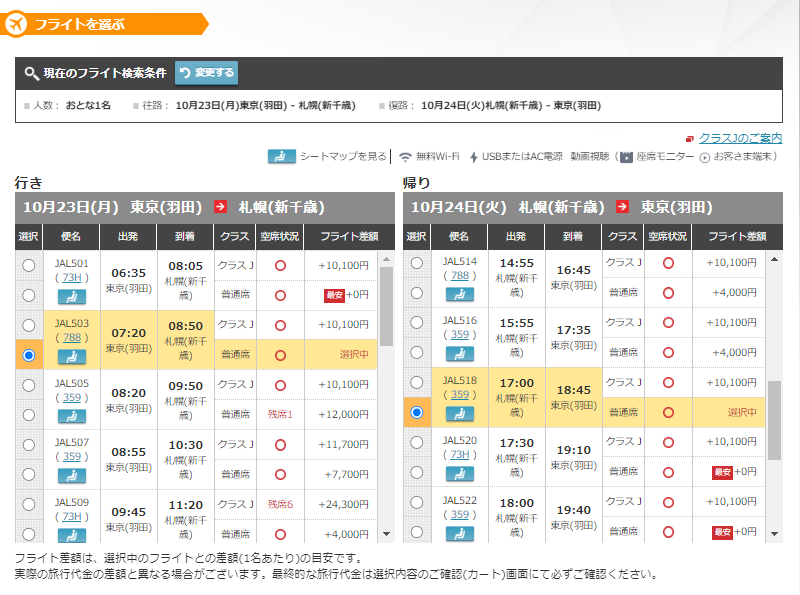Screen dimensions: 800x595
Task: Open seat map icon for JAL507
Action: pos(71,476)
